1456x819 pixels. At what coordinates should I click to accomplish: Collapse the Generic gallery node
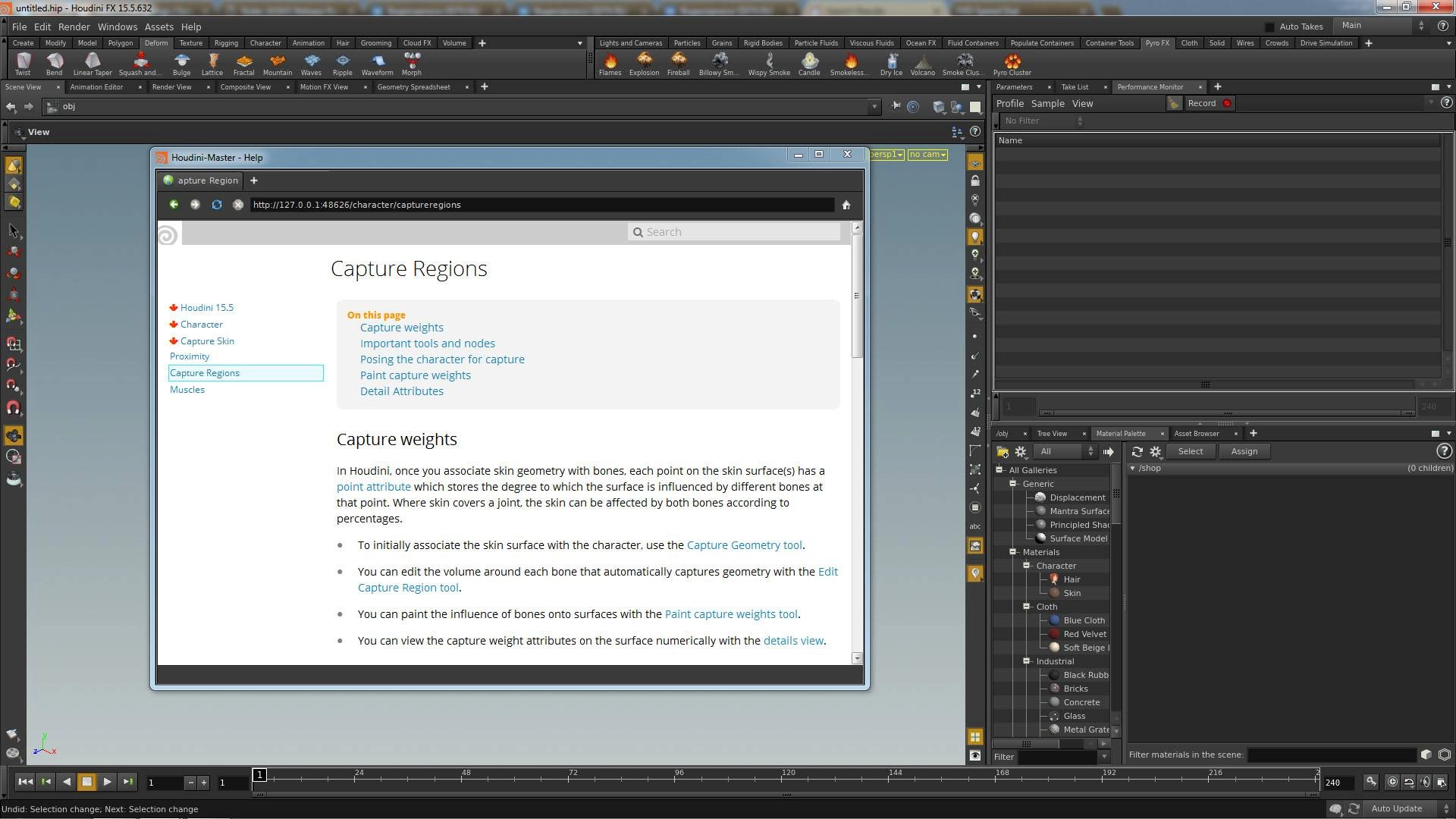coord(1013,484)
